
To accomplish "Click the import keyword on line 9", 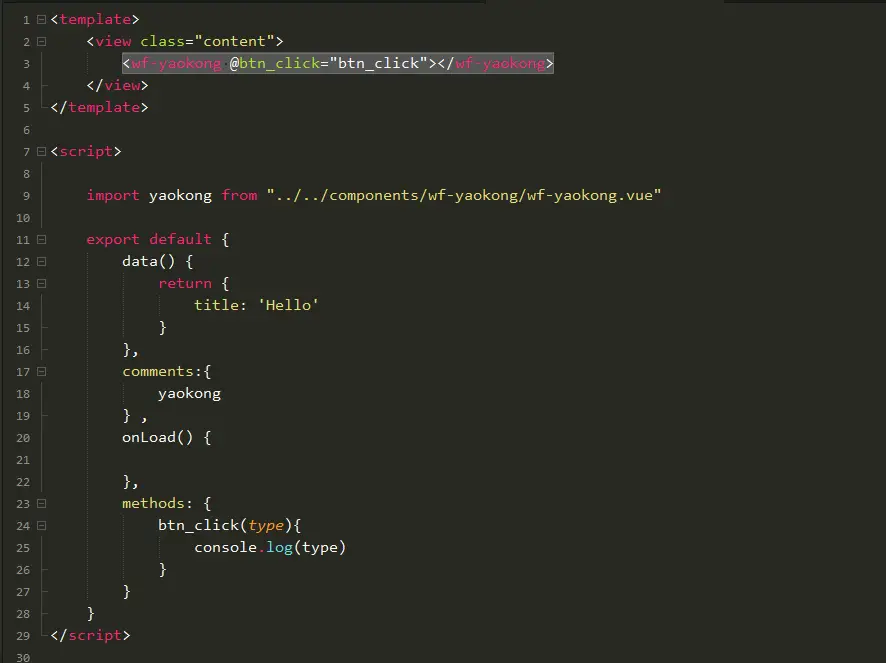I will pyautogui.click(x=112, y=196).
